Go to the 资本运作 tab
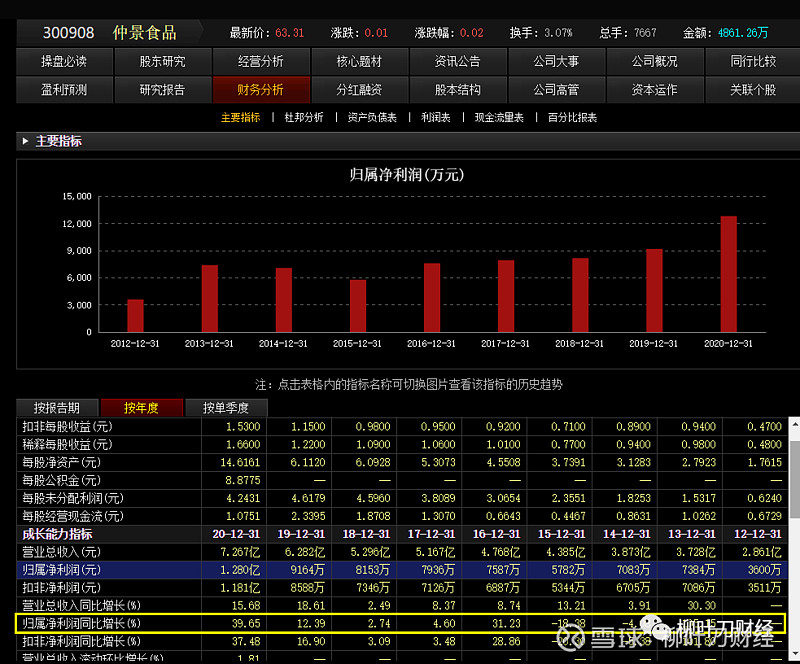Viewport: 800px width, 664px height. (655, 90)
